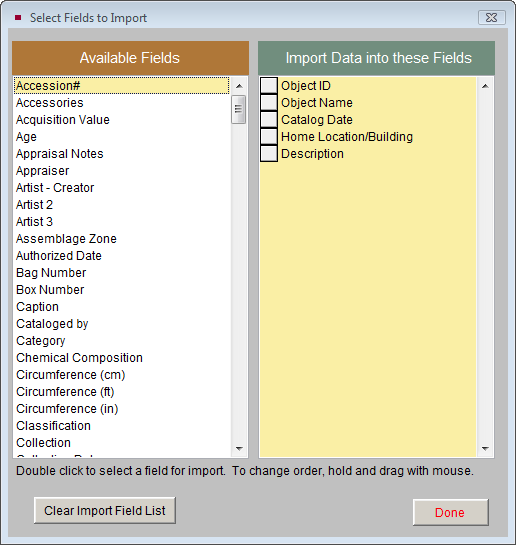516x545 pixels.
Task: Select Home Location/Building text in import list
Action: (347, 137)
